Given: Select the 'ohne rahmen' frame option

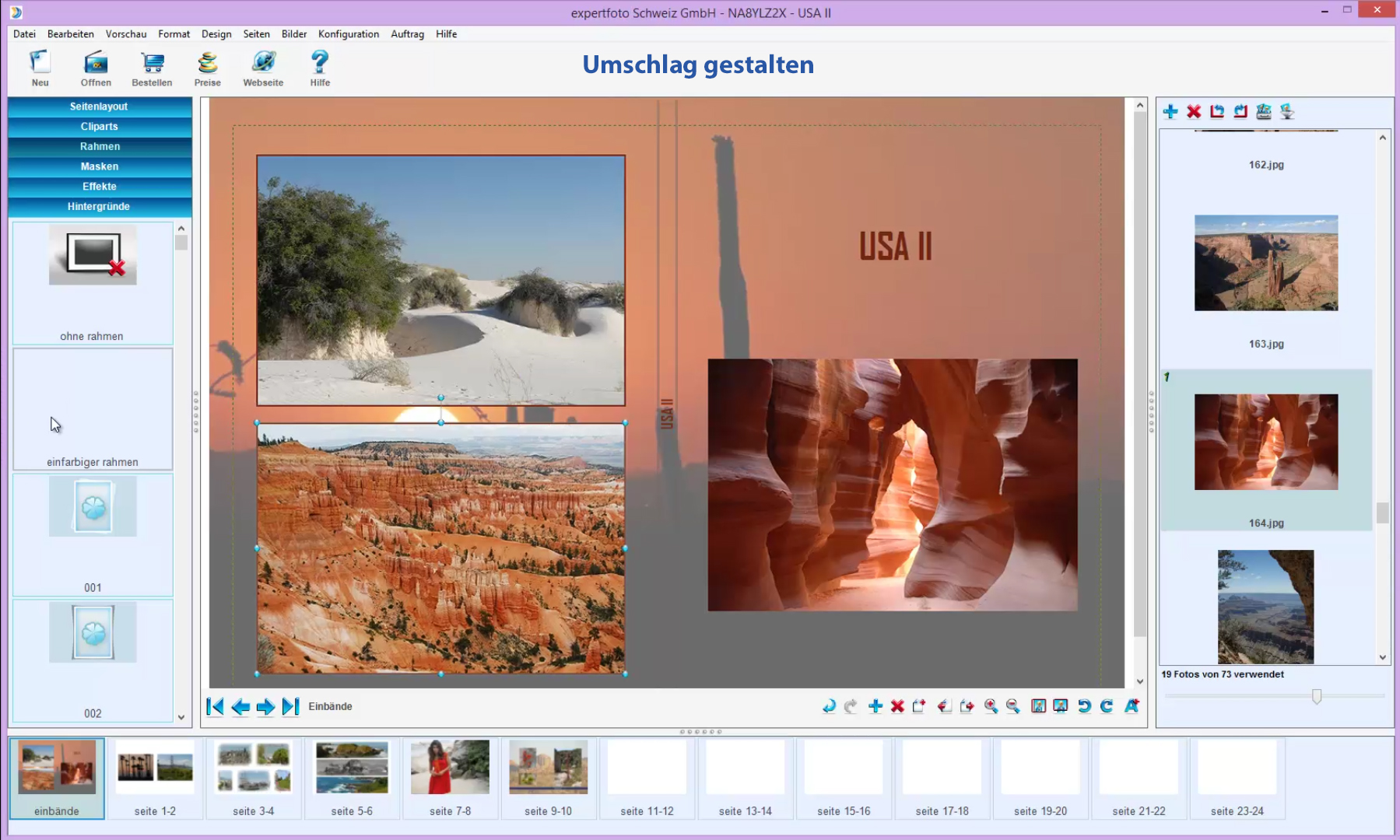Looking at the screenshot, I should 93,283.
